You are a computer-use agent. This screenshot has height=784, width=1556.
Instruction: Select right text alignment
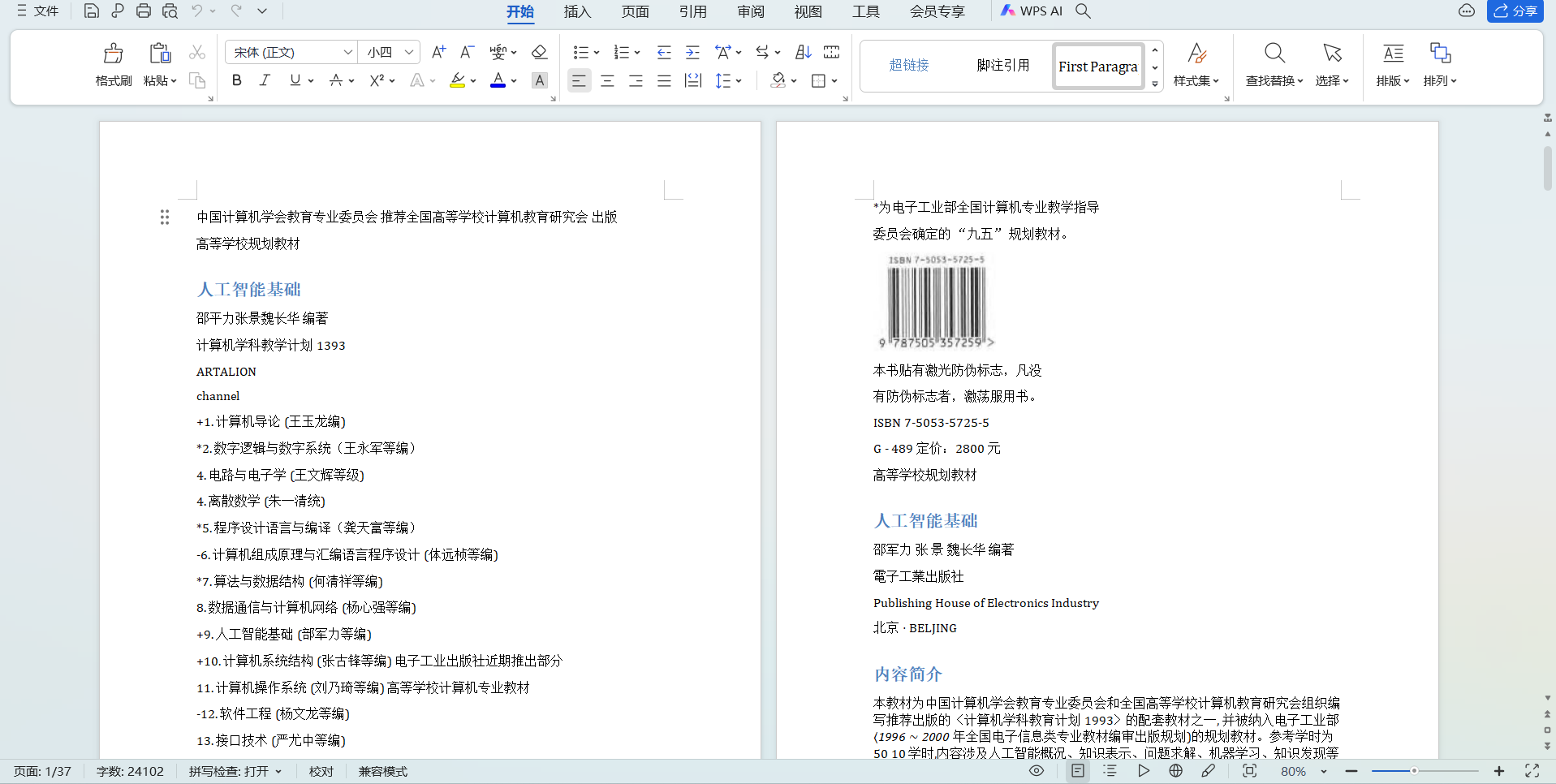[636, 80]
